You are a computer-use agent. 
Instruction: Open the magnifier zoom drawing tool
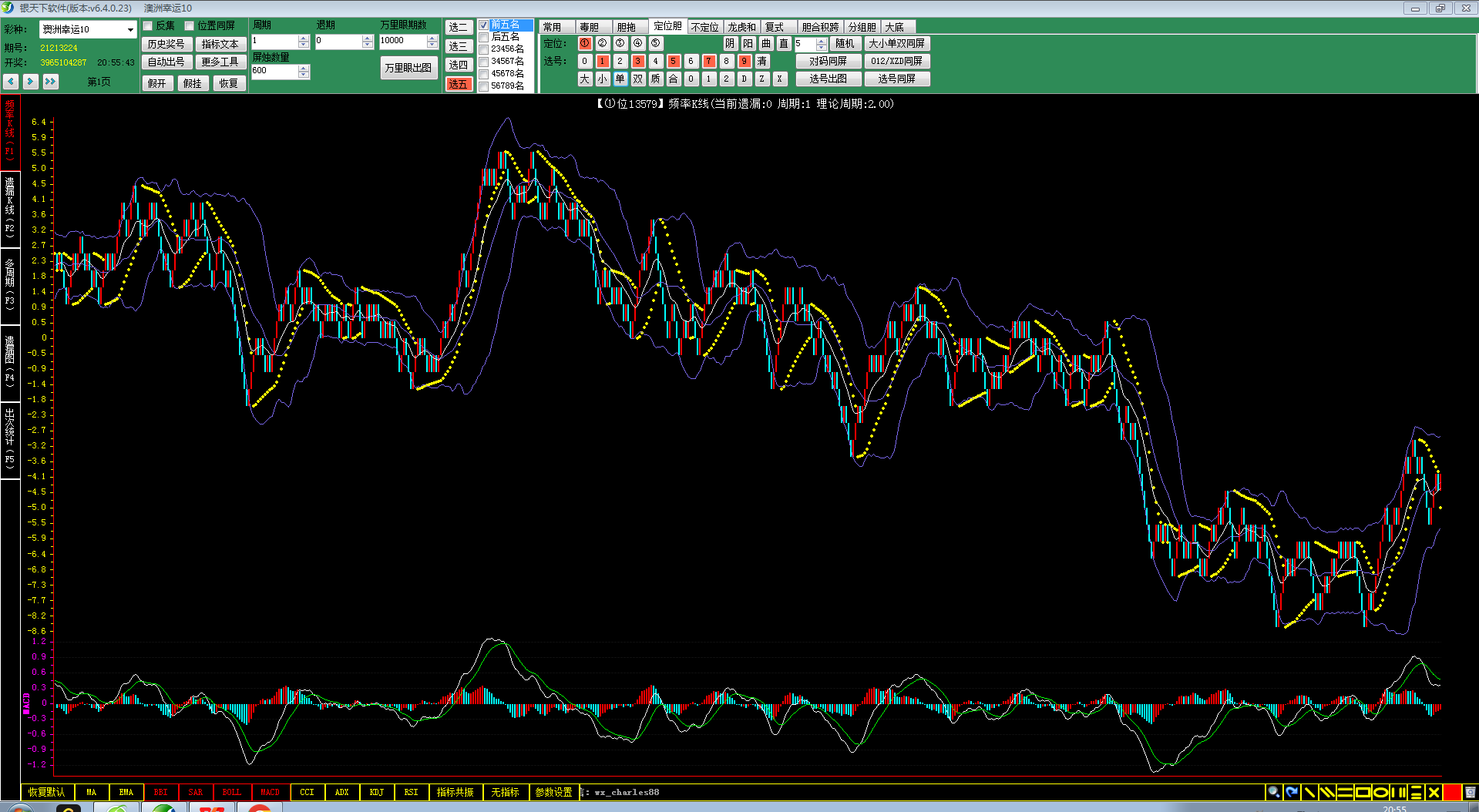point(1273,792)
